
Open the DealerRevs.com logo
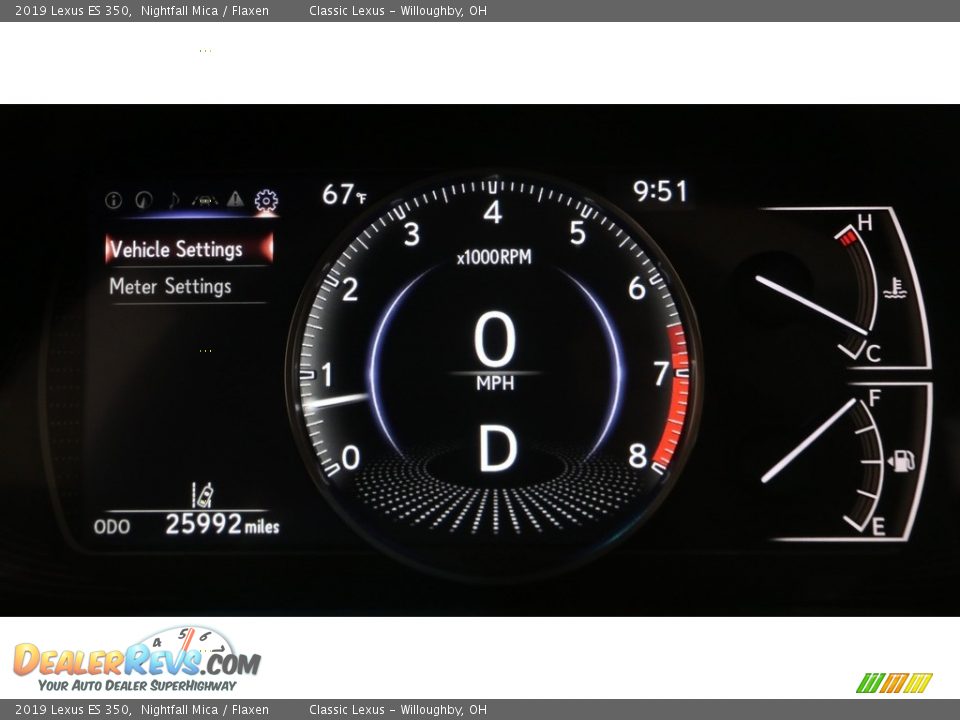tap(137, 659)
